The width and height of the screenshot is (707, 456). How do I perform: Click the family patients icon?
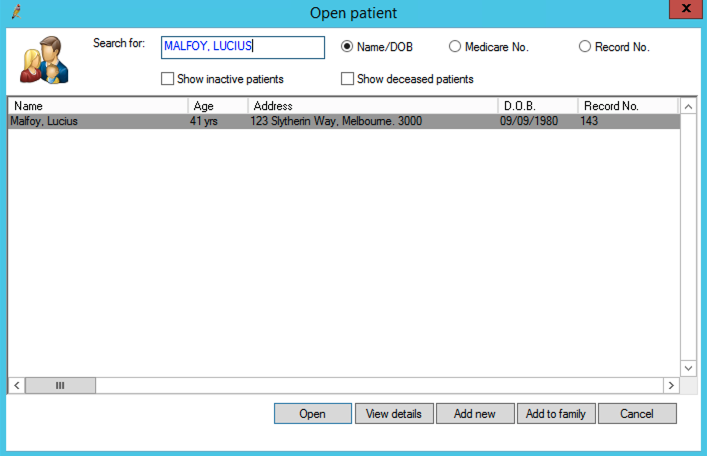click(44, 60)
